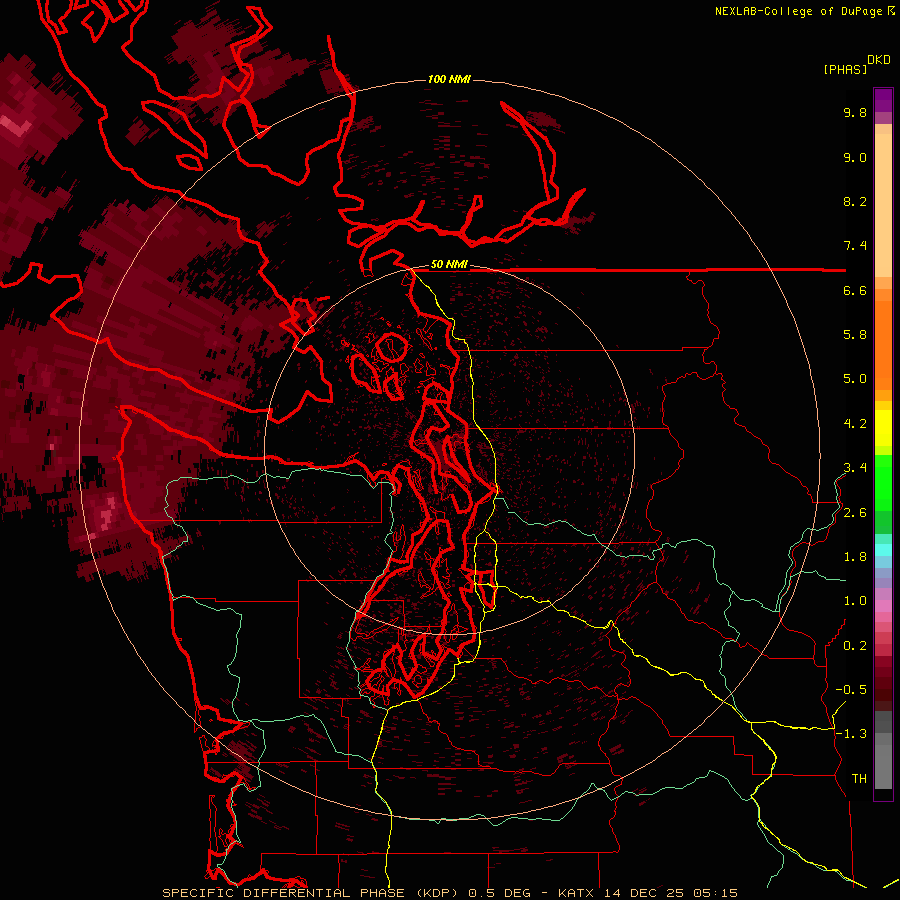
Task: Click the 100 NMI range ring label
Action: point(449,79)
